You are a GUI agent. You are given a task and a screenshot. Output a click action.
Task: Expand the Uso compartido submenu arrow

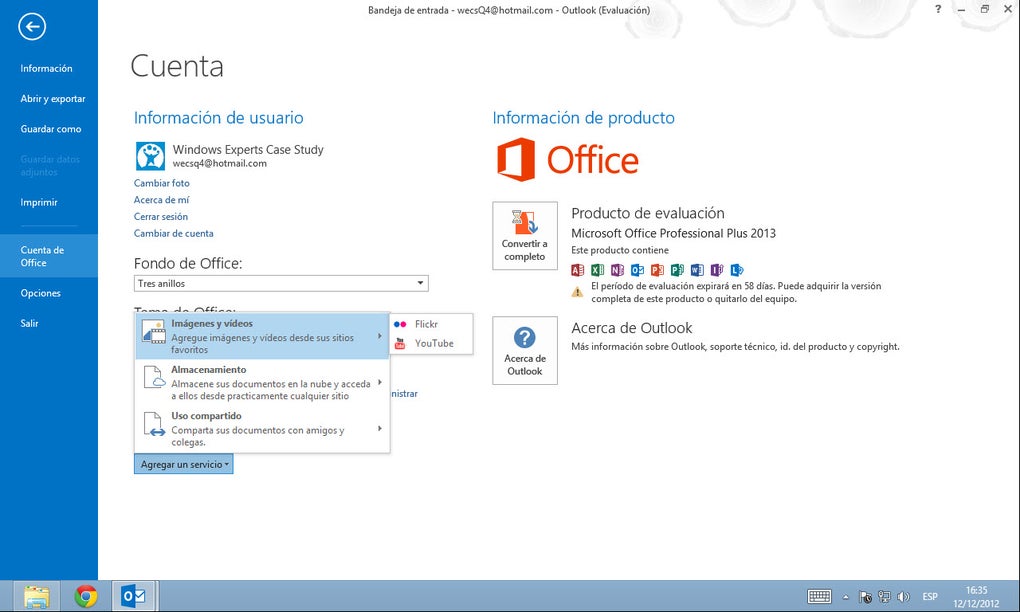(379, 429)
